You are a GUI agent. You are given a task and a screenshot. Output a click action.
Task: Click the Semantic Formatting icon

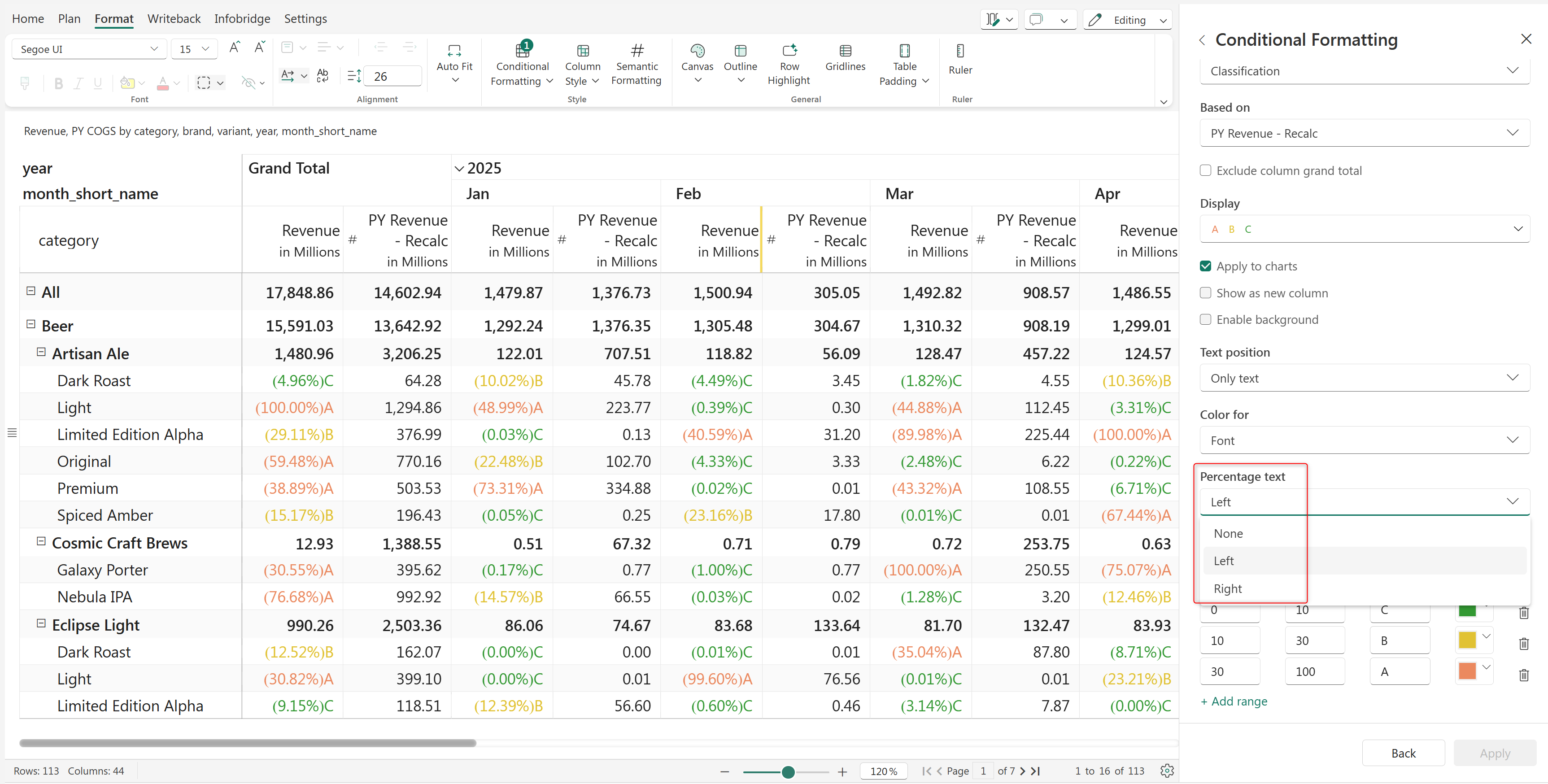click(637, 51)
